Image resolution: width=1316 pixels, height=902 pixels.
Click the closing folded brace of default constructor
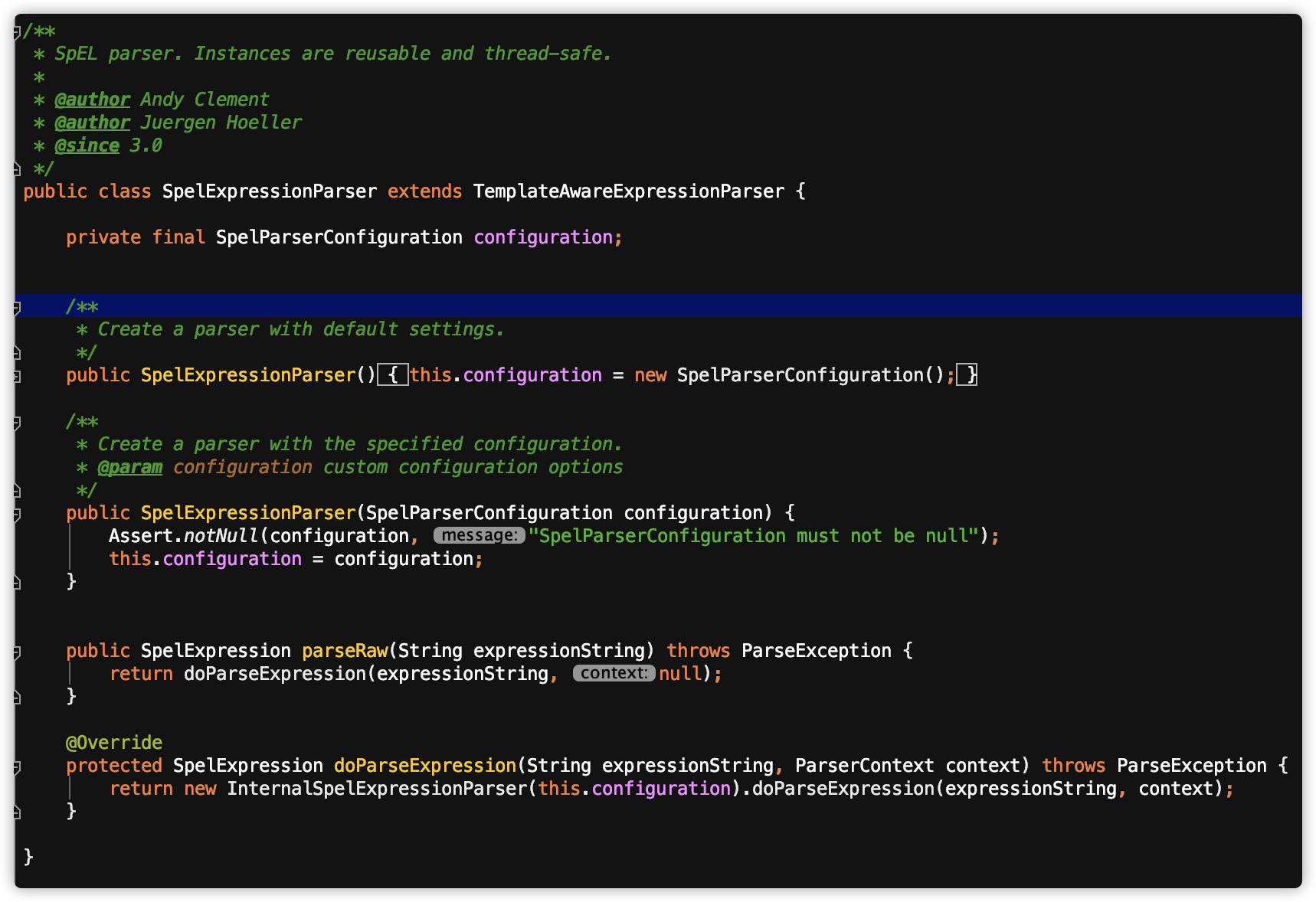point(967,375)
